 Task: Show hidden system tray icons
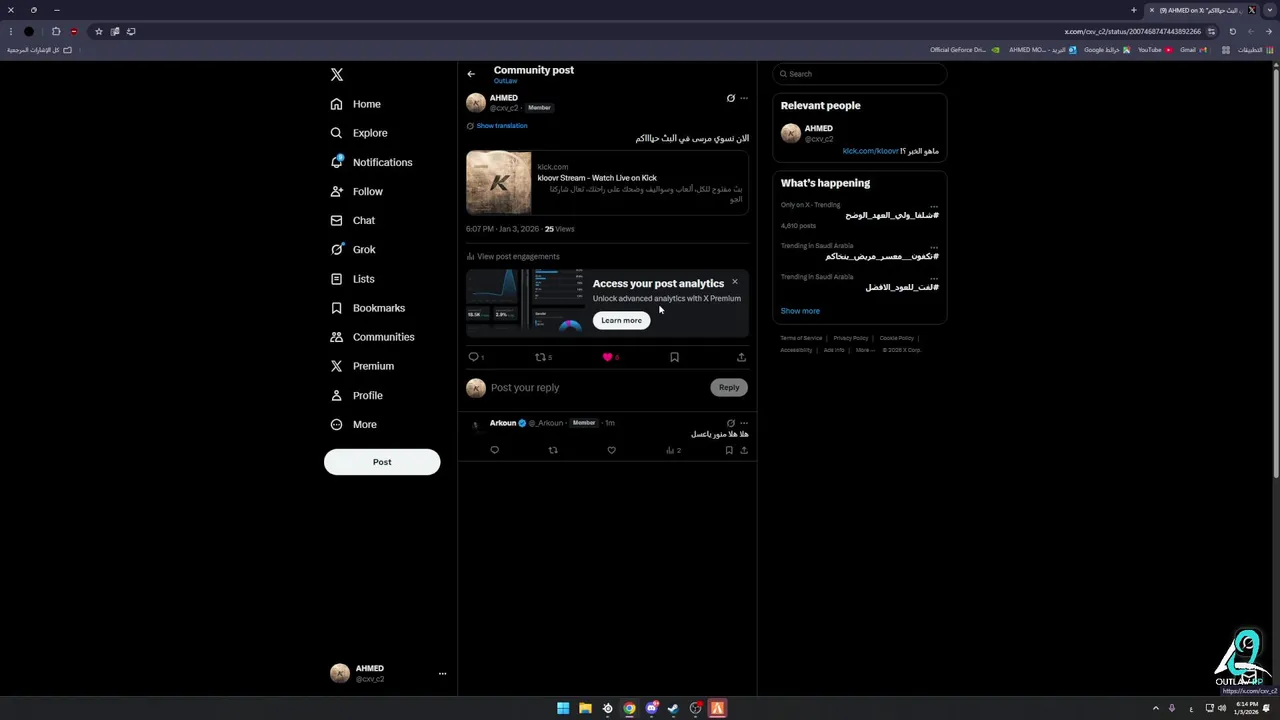point(1155,708)
